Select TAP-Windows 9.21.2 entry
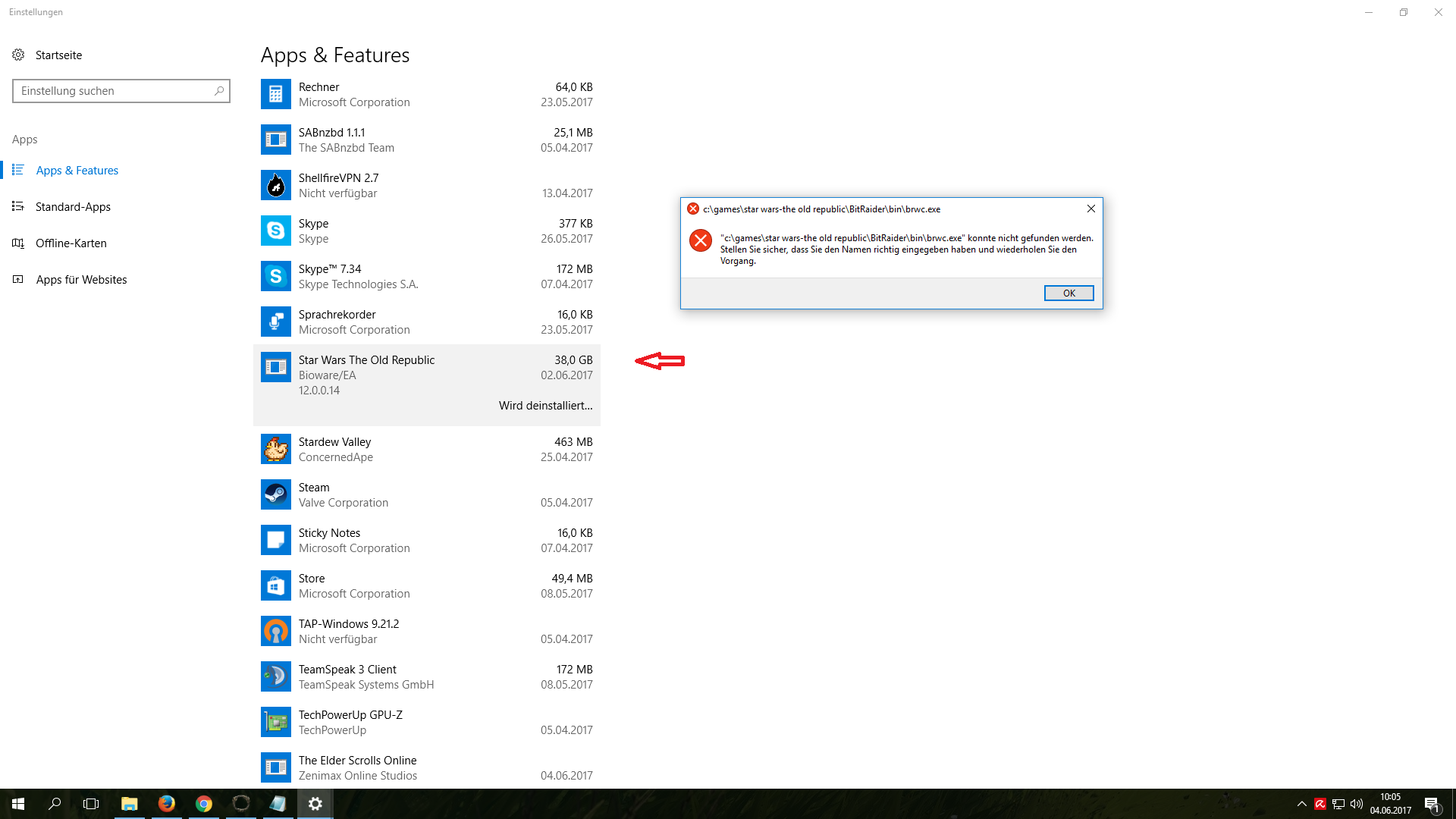The image size is (1456, 819). [427, 631]
